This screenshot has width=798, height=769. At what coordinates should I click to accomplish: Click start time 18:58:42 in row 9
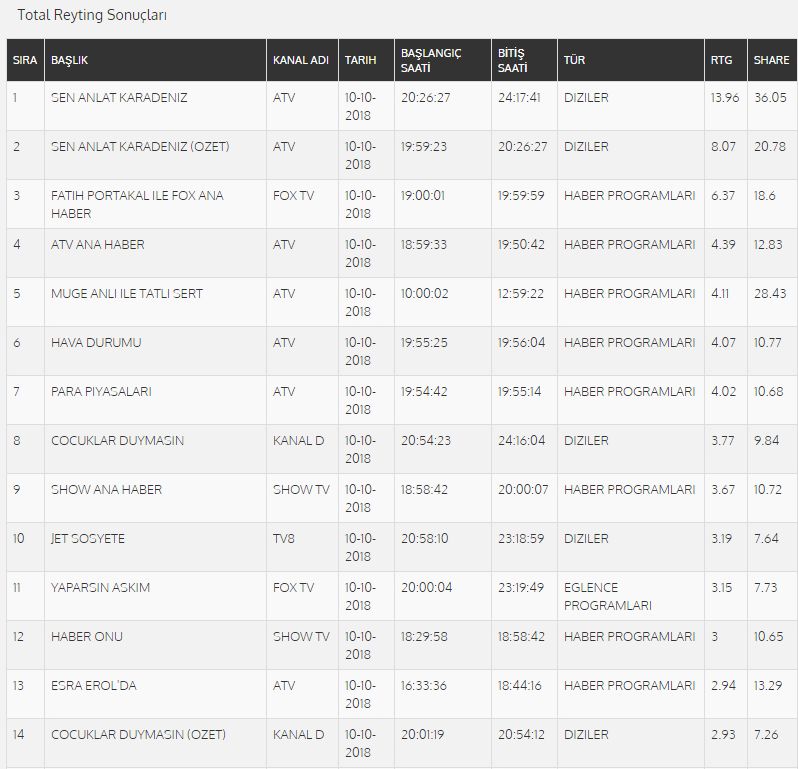pyautogui.click(x=424, y=490)
